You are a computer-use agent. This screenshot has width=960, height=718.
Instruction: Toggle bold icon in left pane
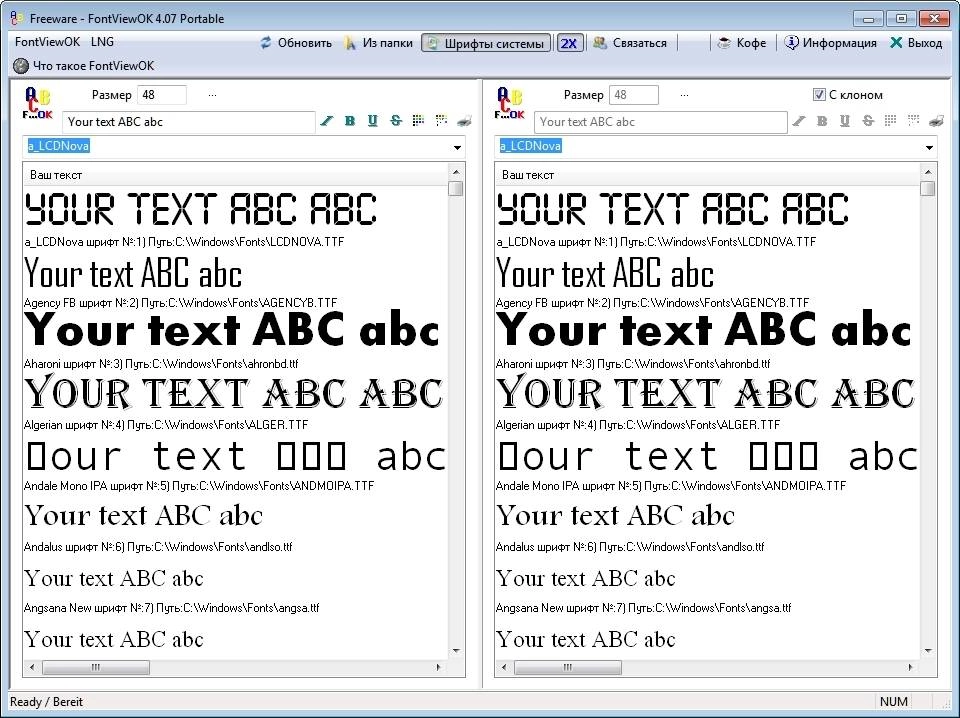350,121
